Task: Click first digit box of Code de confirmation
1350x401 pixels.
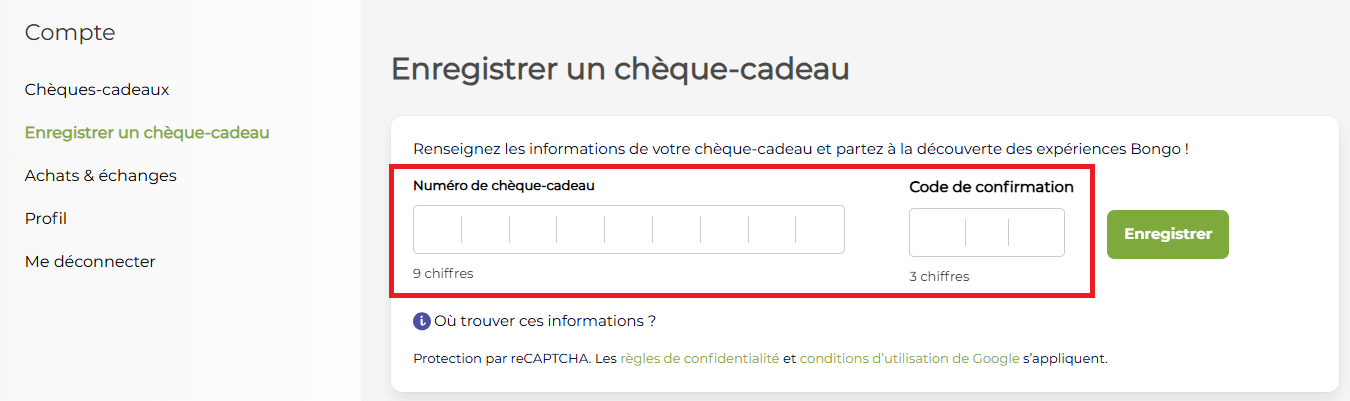Action: 938,233
